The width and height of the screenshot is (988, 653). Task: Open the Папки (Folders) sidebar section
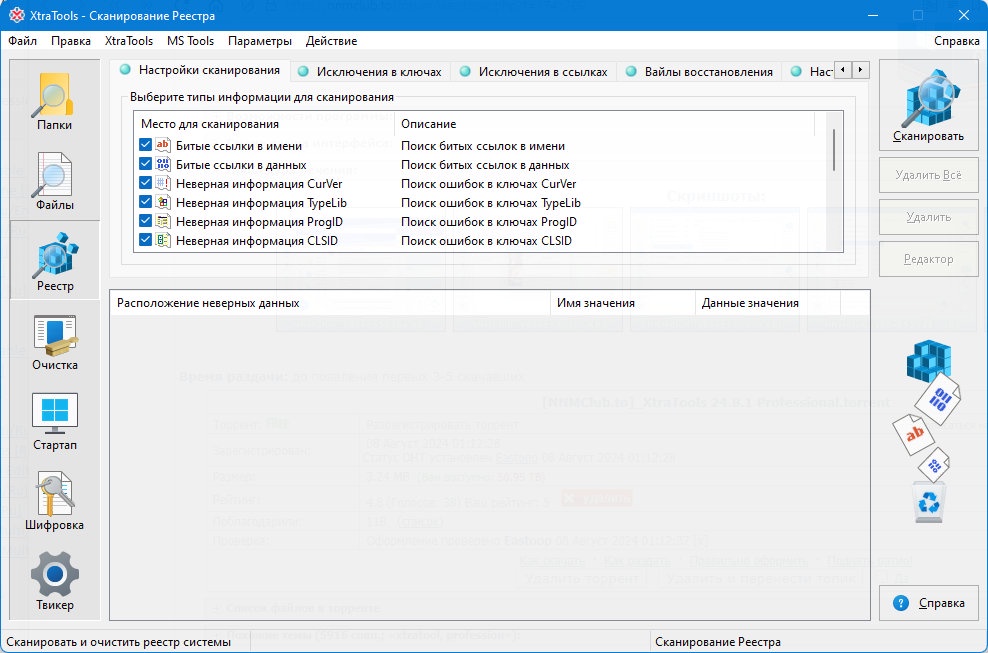point(55,101)
